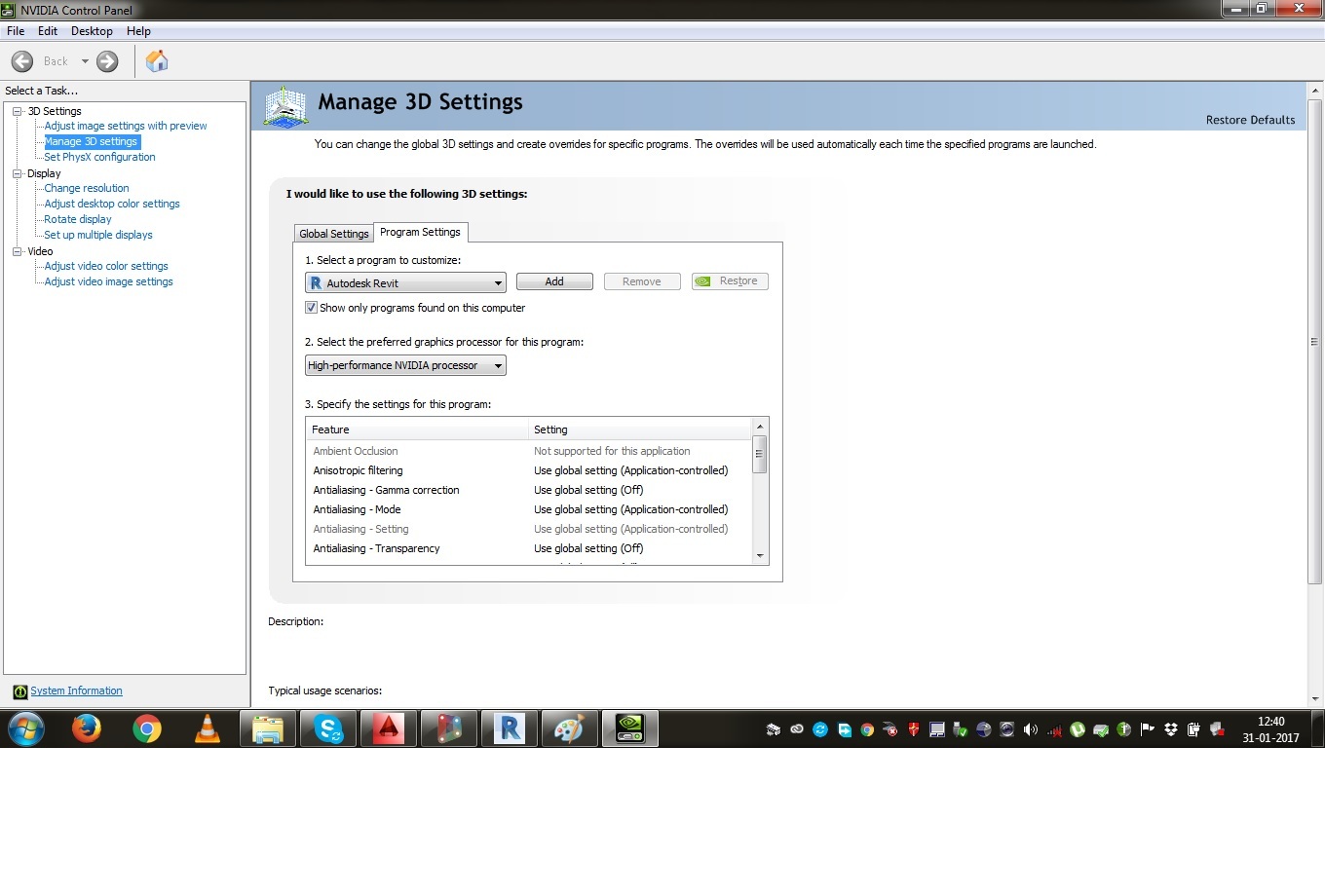Open the volume speaker tray icon
This screenshot has width=1325, height=896.
[1031, 729]
